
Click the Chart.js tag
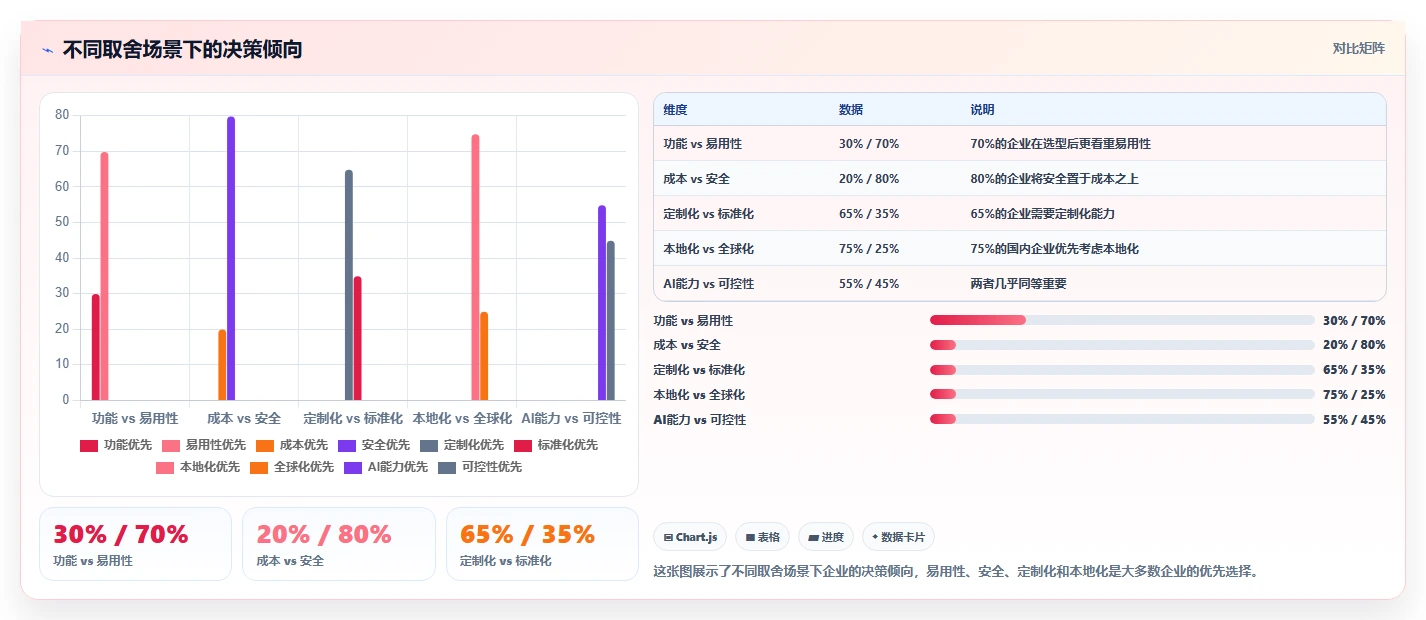[x=690, y=537]
